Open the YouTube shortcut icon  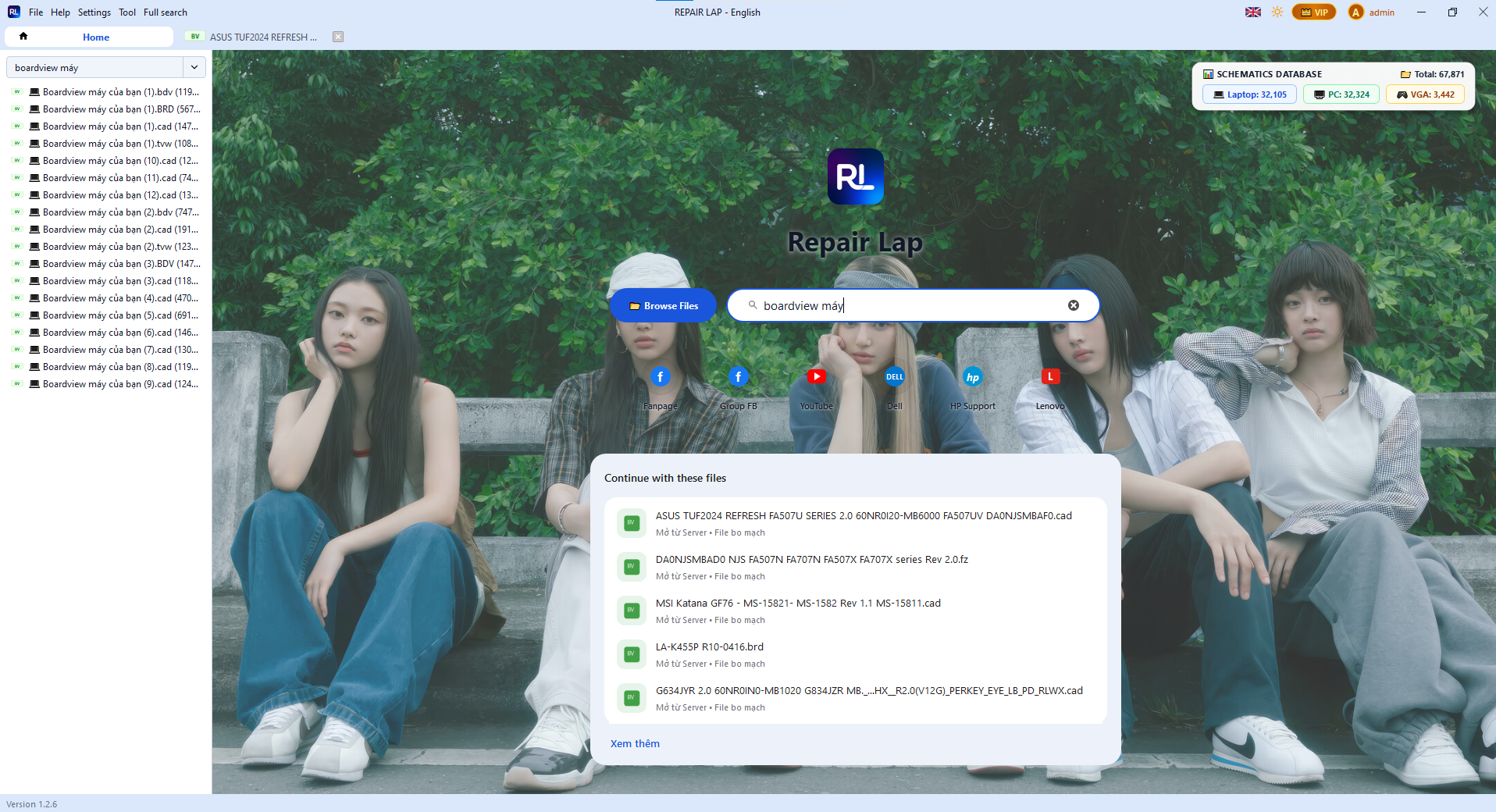817,377
